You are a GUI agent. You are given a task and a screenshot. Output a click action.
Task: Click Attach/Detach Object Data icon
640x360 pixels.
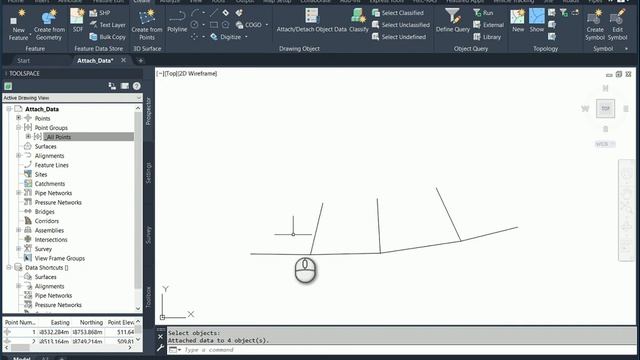point(311,21)
